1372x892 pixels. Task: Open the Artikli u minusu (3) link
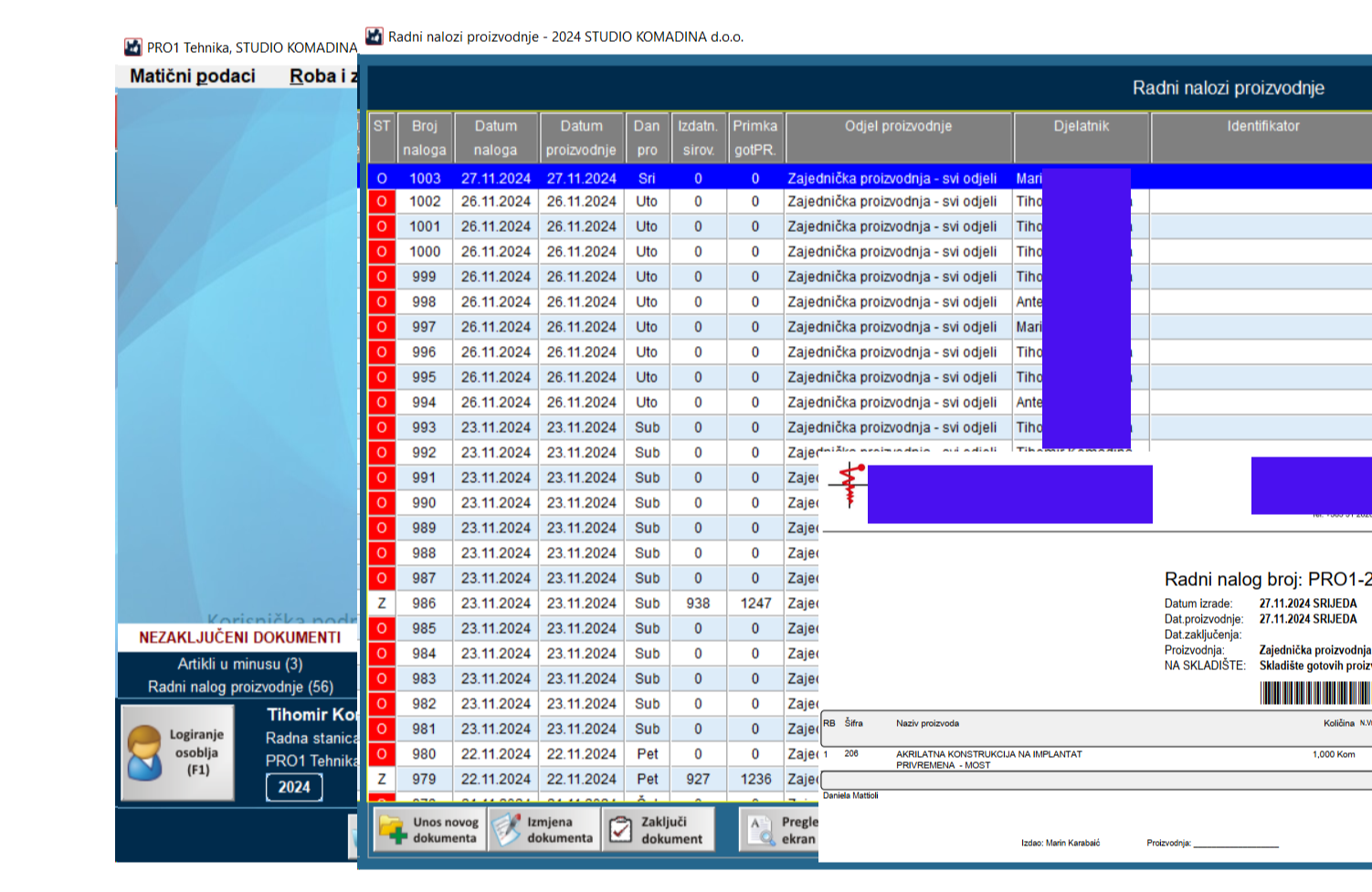(x=239, y=664)
